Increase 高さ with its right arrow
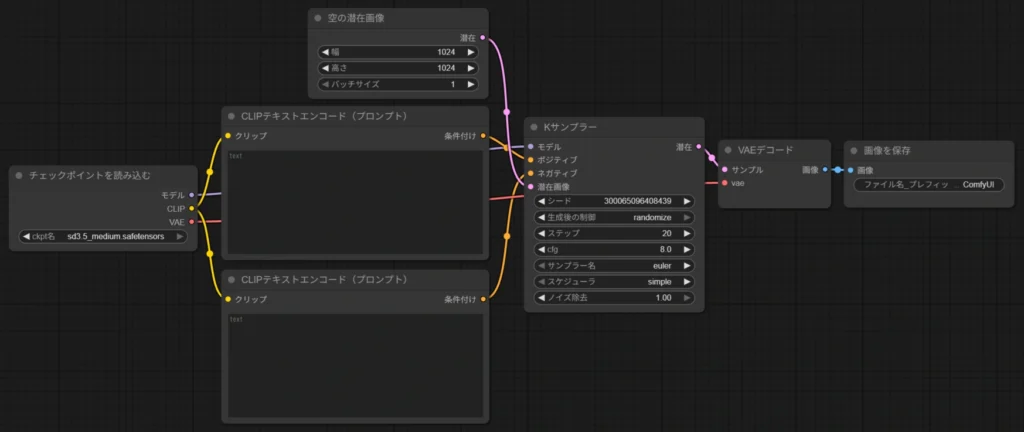The height and width of the screenshot is (432, 1024). (x=470, y=69)
